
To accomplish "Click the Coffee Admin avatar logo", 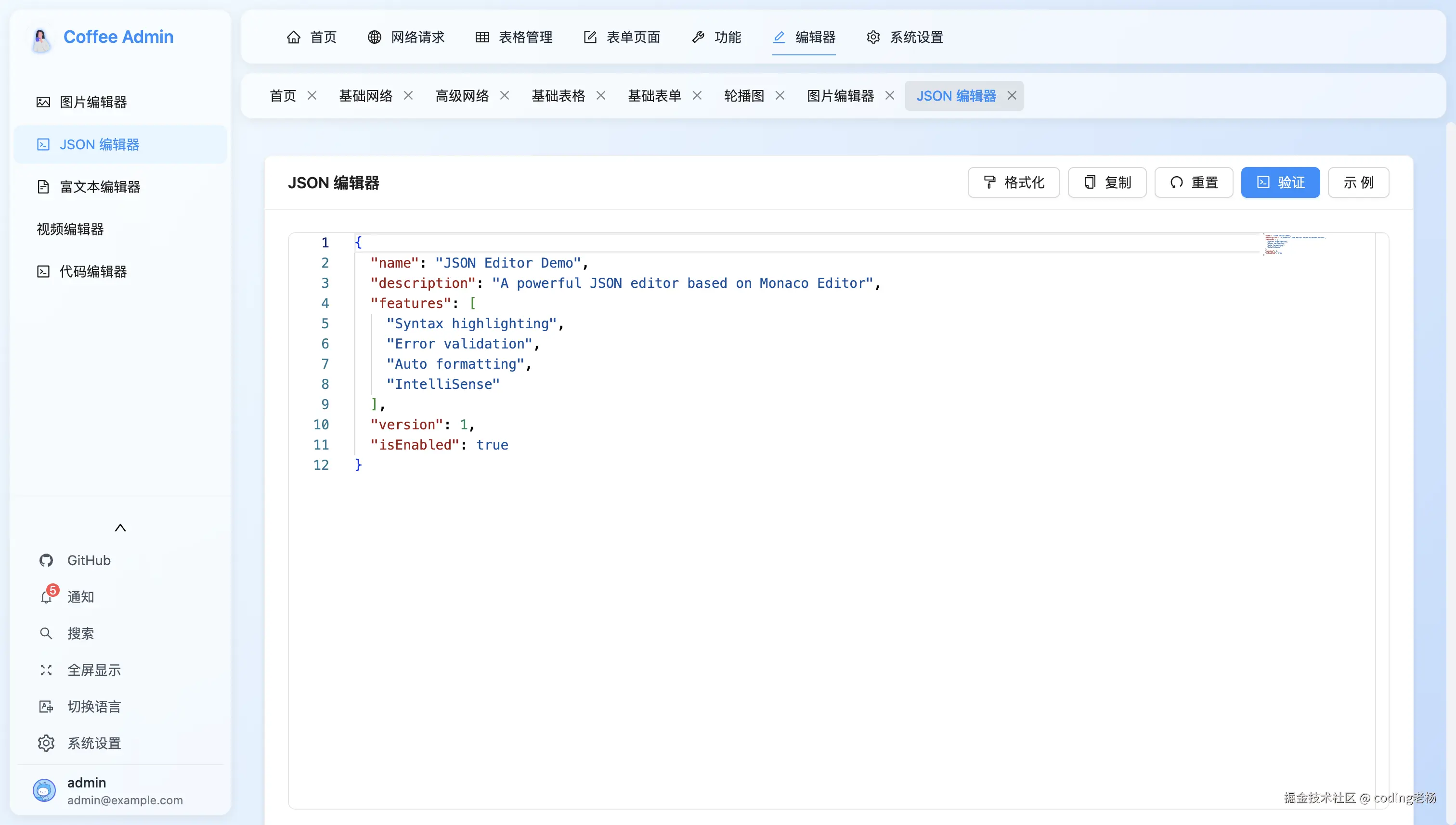I will [40, 40].
